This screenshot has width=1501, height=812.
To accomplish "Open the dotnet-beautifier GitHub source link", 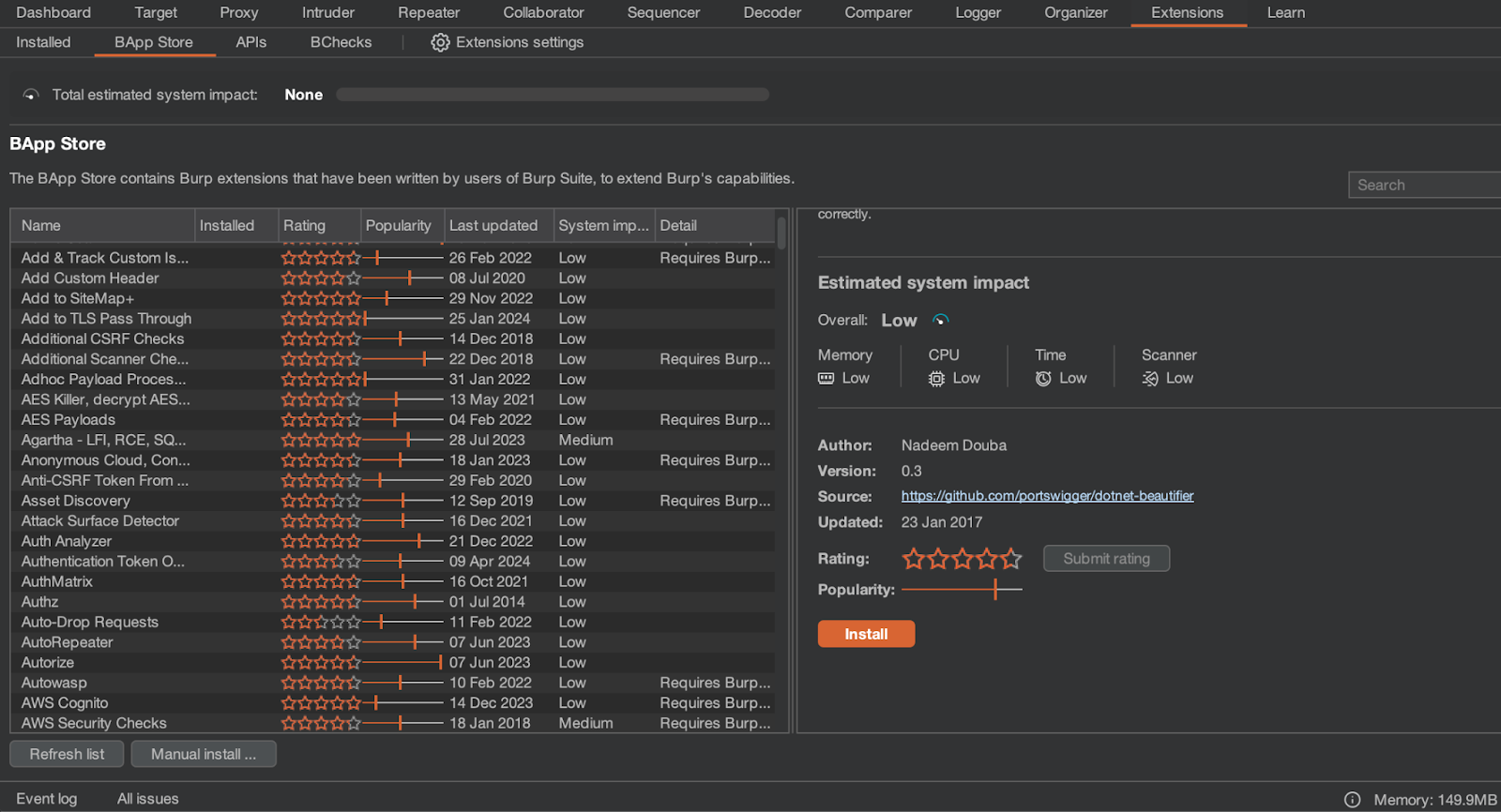I will [x=1047, y=496].
